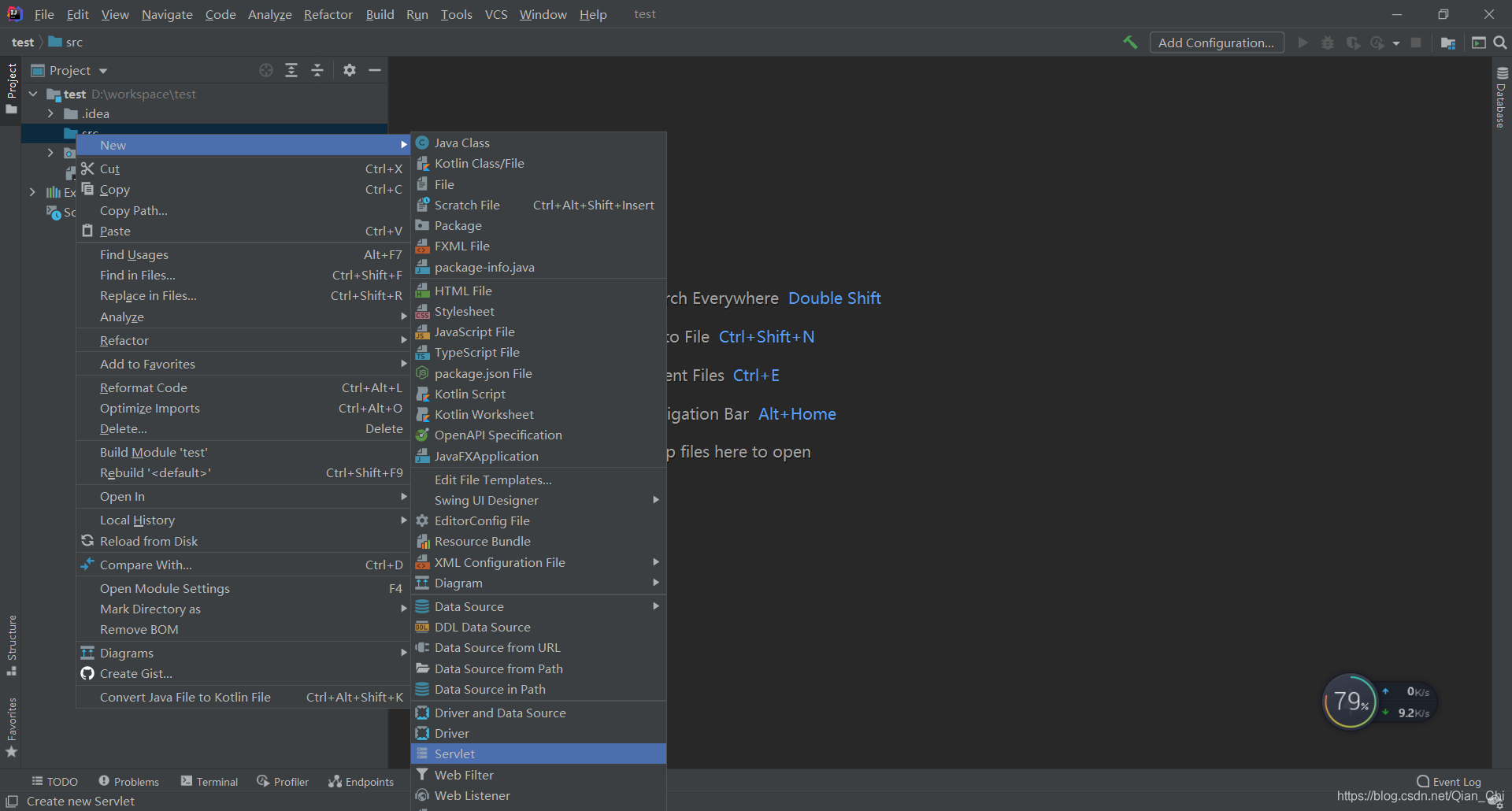Expand the Mark Directory as submenu
The image size is (1512, 811).
(243, 609)
